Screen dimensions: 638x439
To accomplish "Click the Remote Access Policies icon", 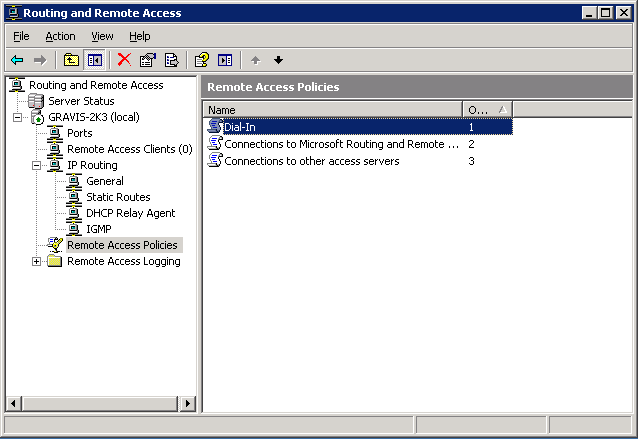I will (x=55, y=245).
